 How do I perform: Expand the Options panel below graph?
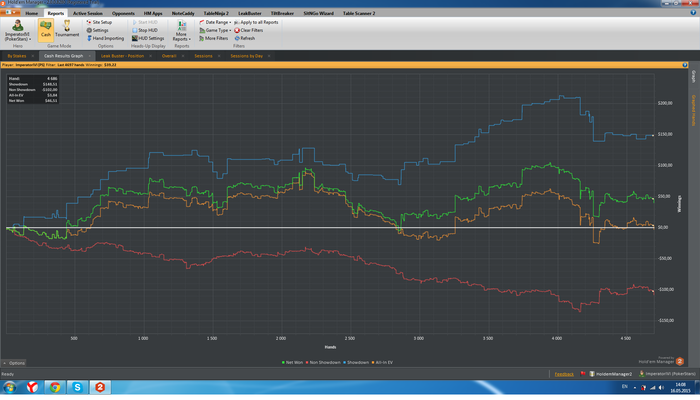(14, 363)
